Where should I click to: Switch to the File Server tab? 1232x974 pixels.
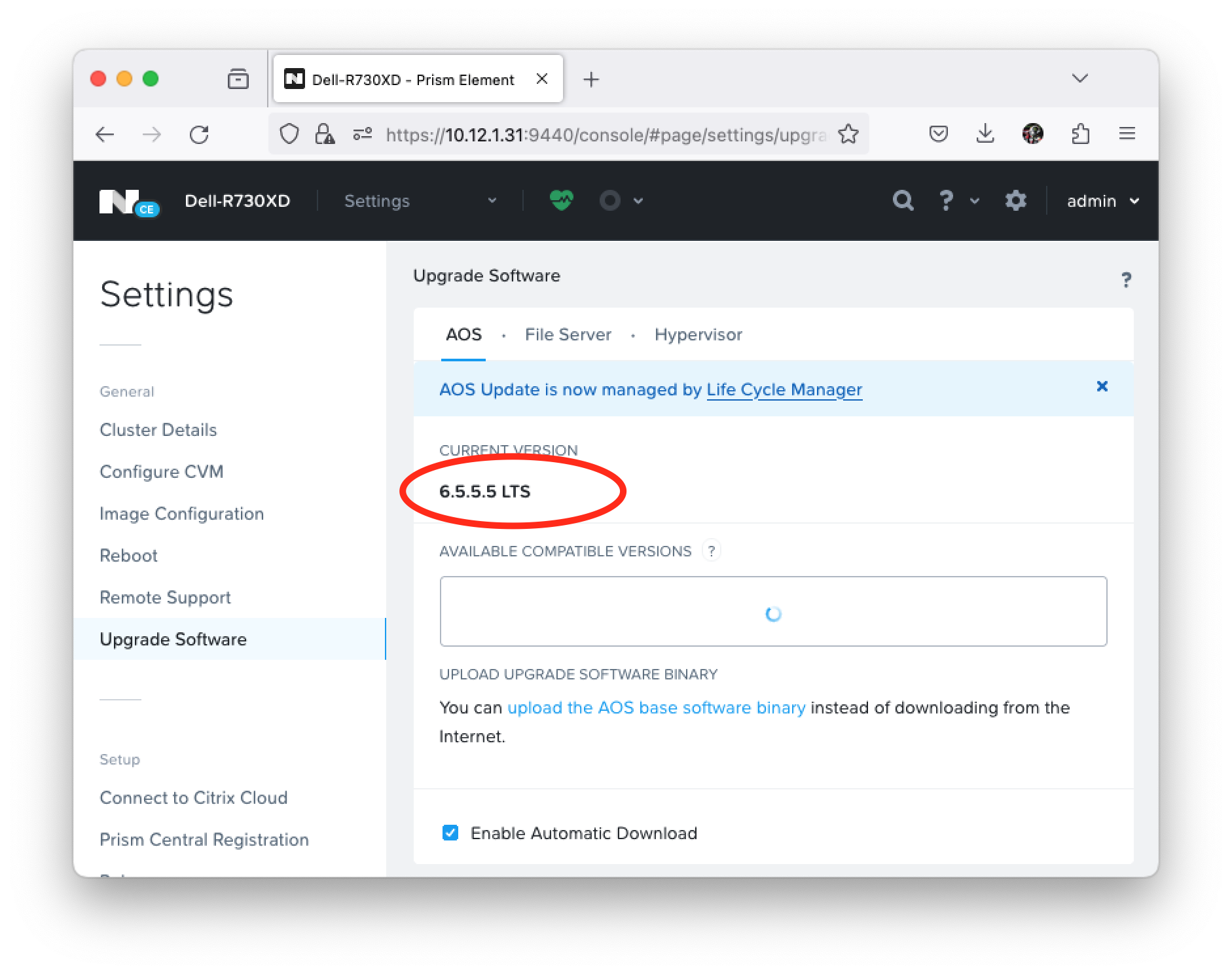[x=568, y=334]
